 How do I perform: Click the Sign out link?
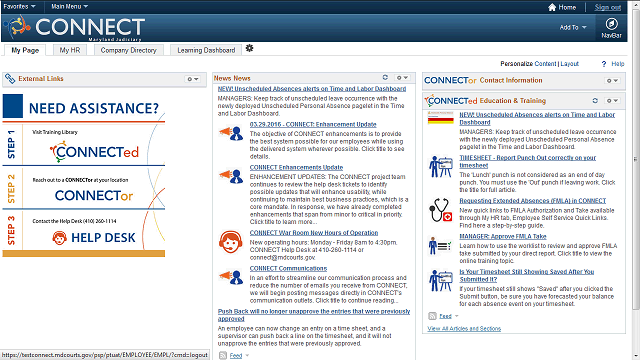[607, 7]
